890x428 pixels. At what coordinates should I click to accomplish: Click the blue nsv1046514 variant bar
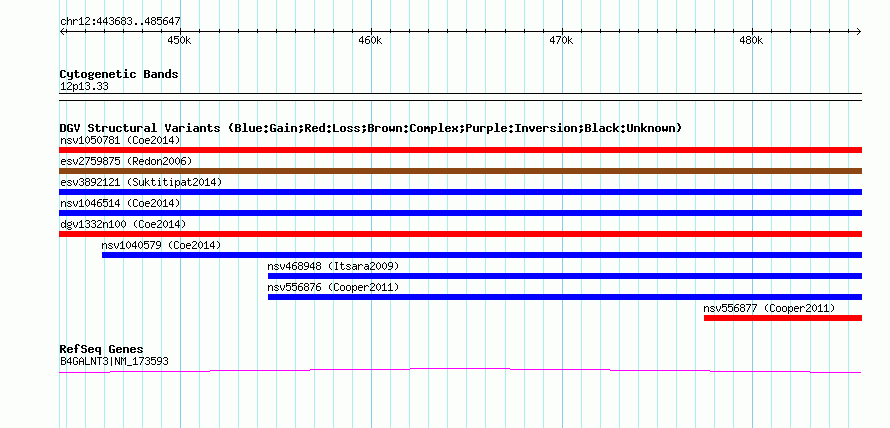click(x=460, y=213)
